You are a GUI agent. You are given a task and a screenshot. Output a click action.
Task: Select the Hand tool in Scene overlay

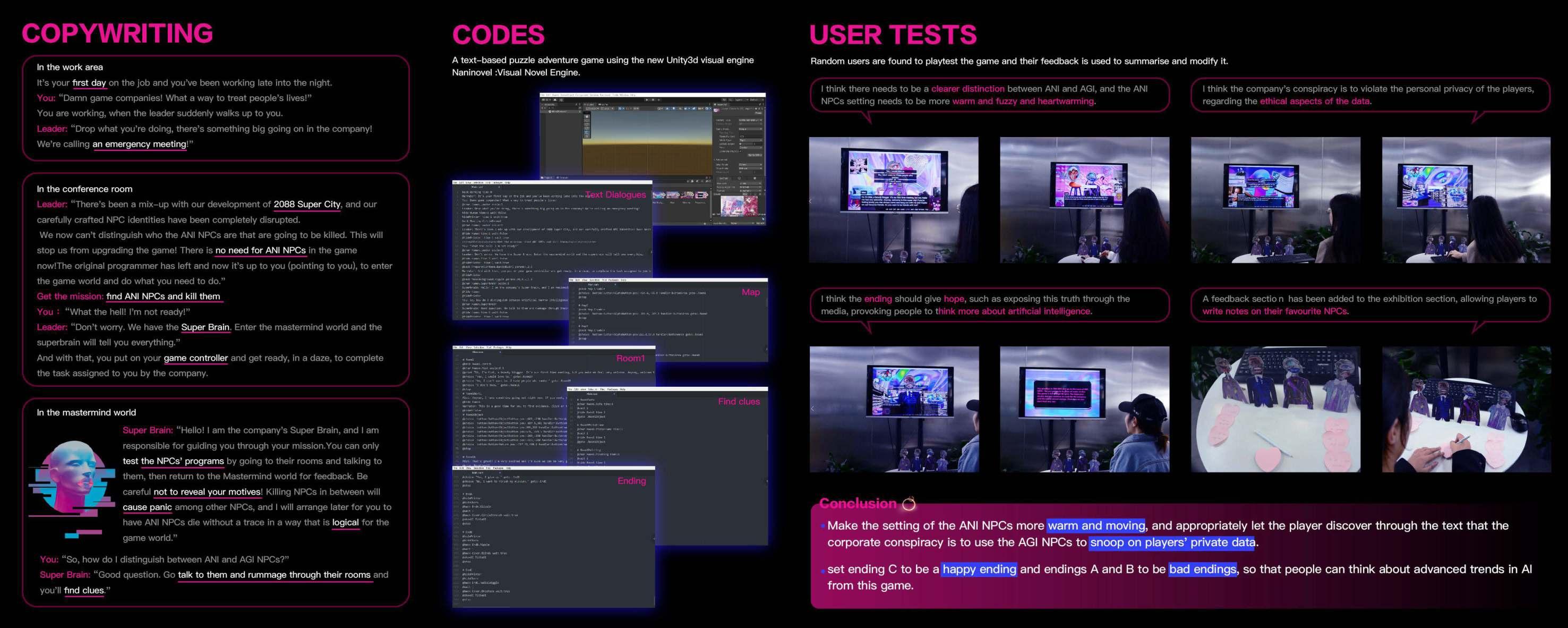587,117
